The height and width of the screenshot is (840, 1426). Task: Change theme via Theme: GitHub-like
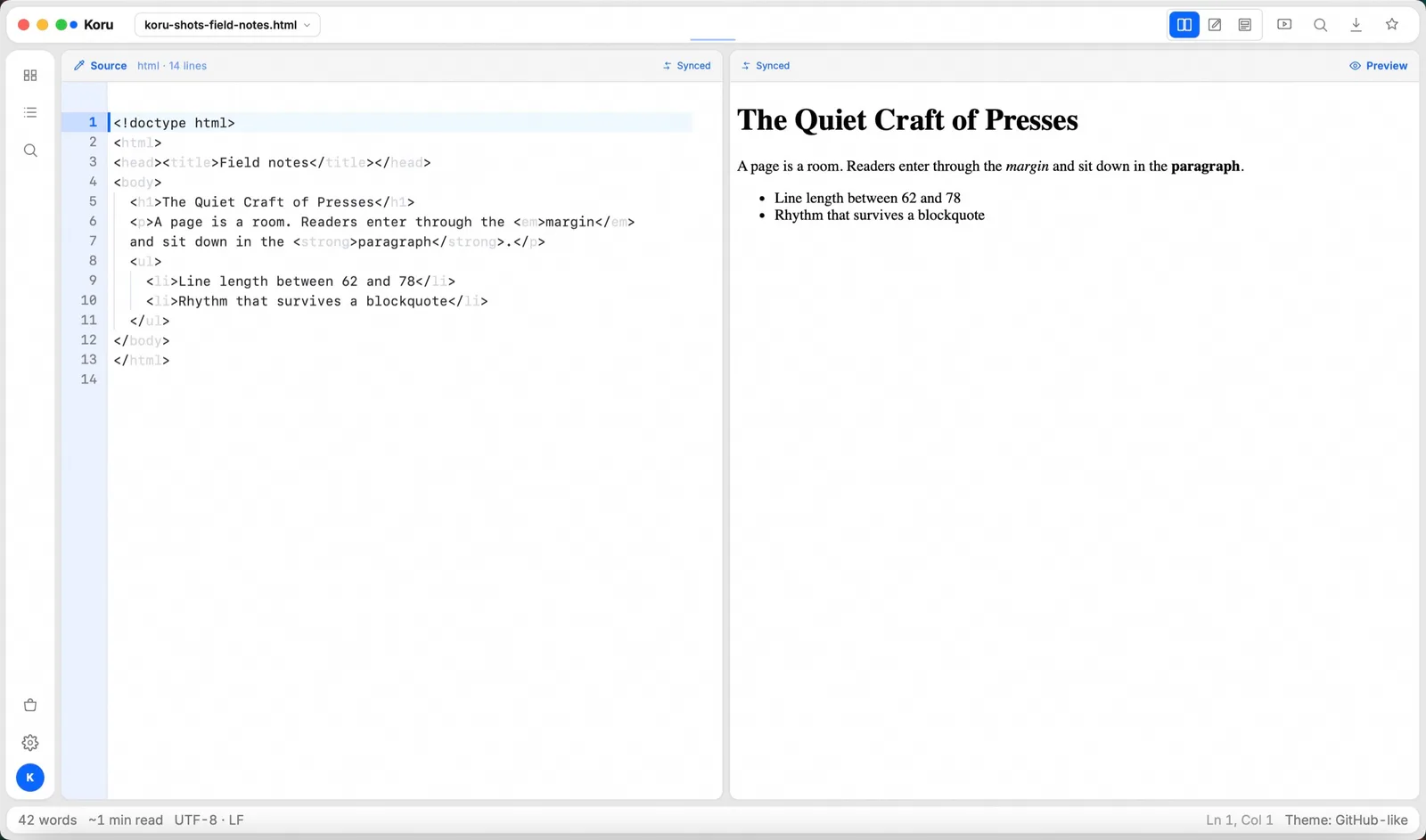pyautogui.click(x=1347, y=820)
